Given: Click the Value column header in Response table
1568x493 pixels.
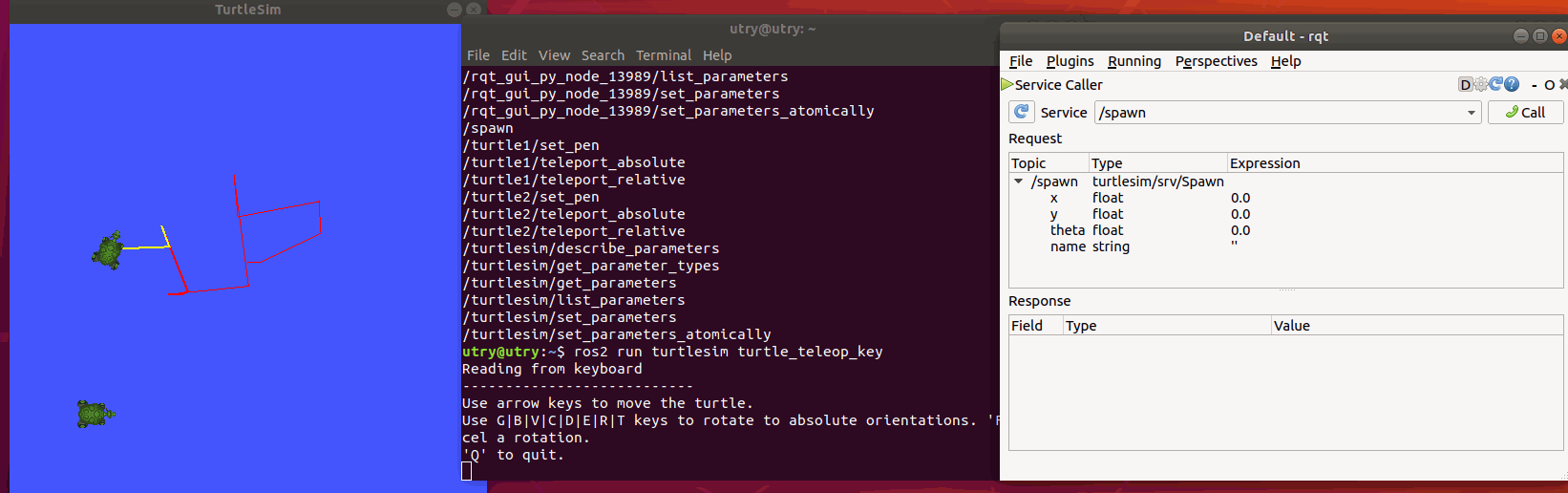Looking at the screenshot, I should [x=1417, y=326].
